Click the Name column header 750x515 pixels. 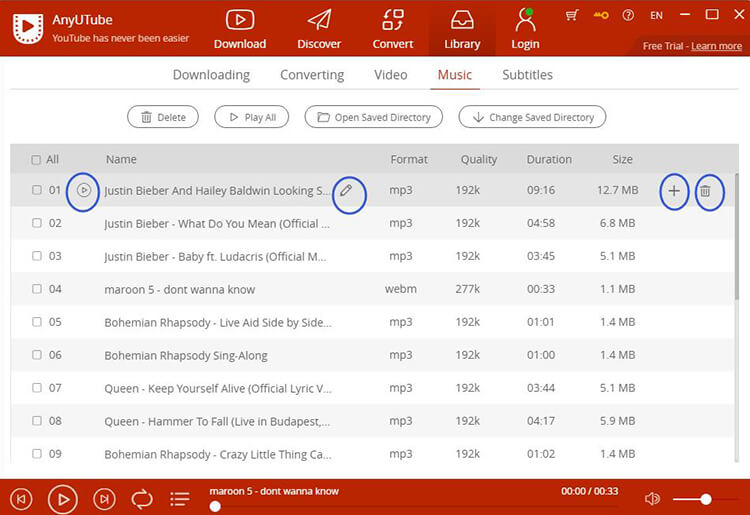pyautogui.click(x=121, y=159)
